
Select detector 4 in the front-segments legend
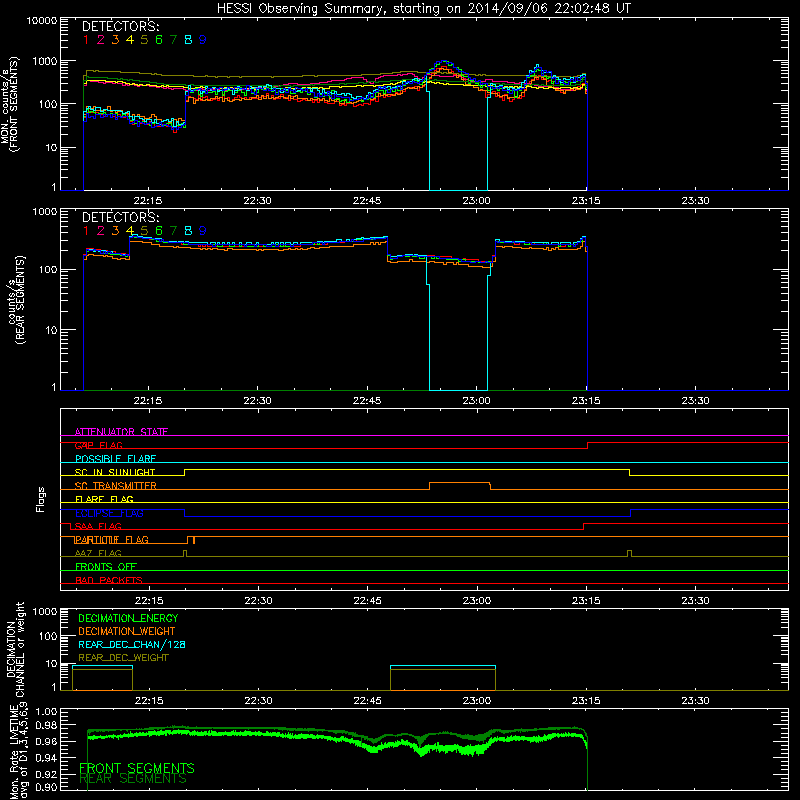[130, 40]
